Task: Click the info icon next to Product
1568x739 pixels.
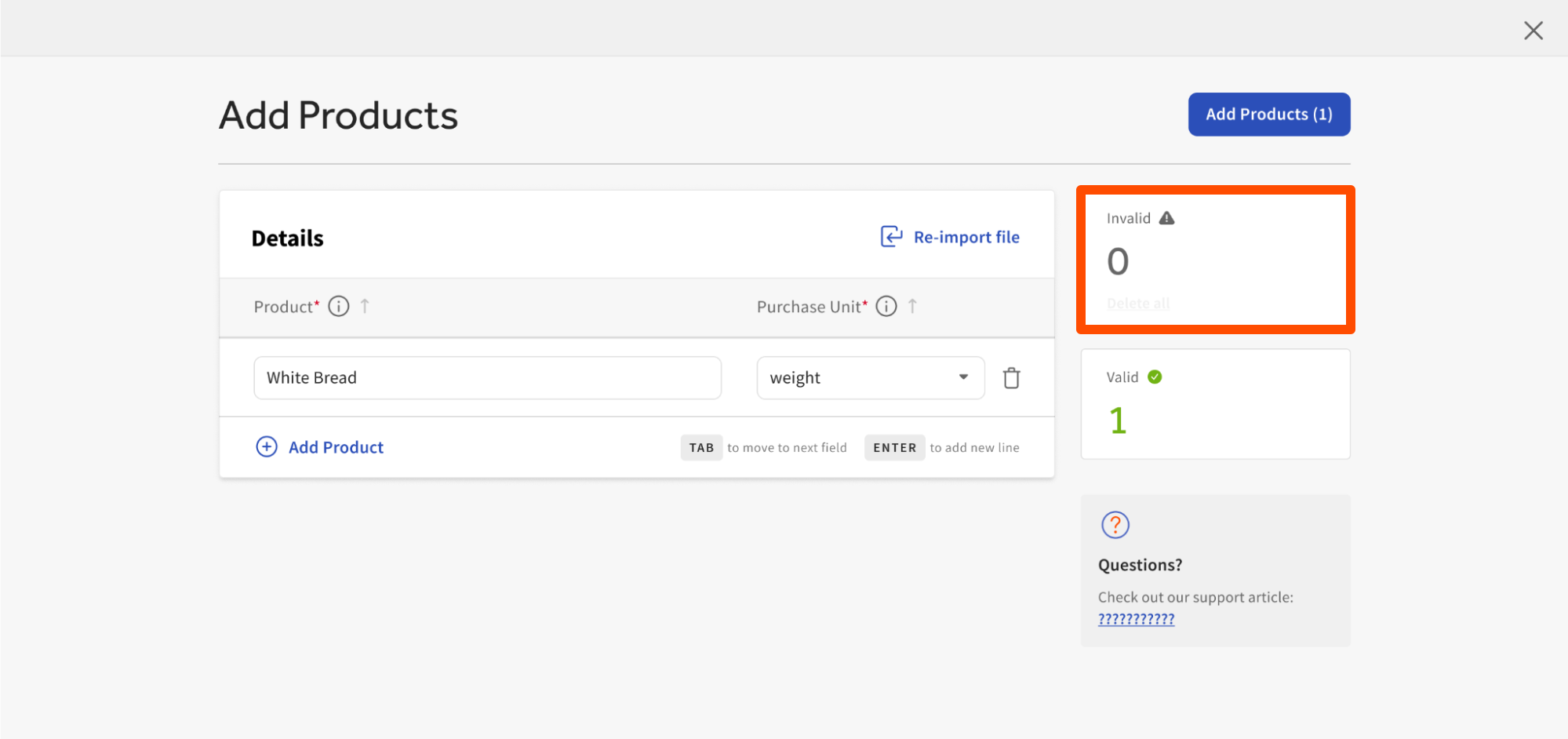Action: (338, 306)
